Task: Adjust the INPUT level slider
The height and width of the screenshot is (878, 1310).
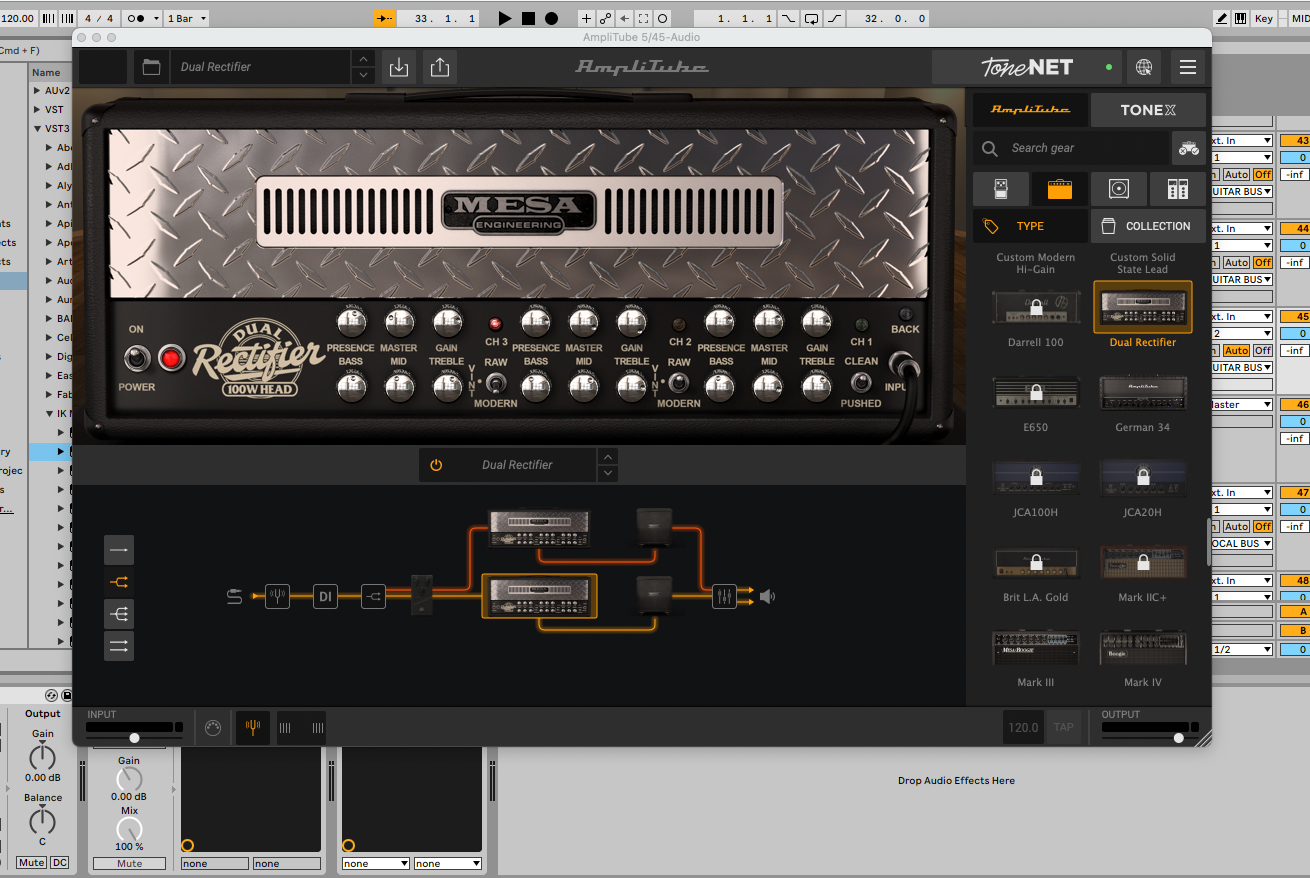Action: point(134,738)
